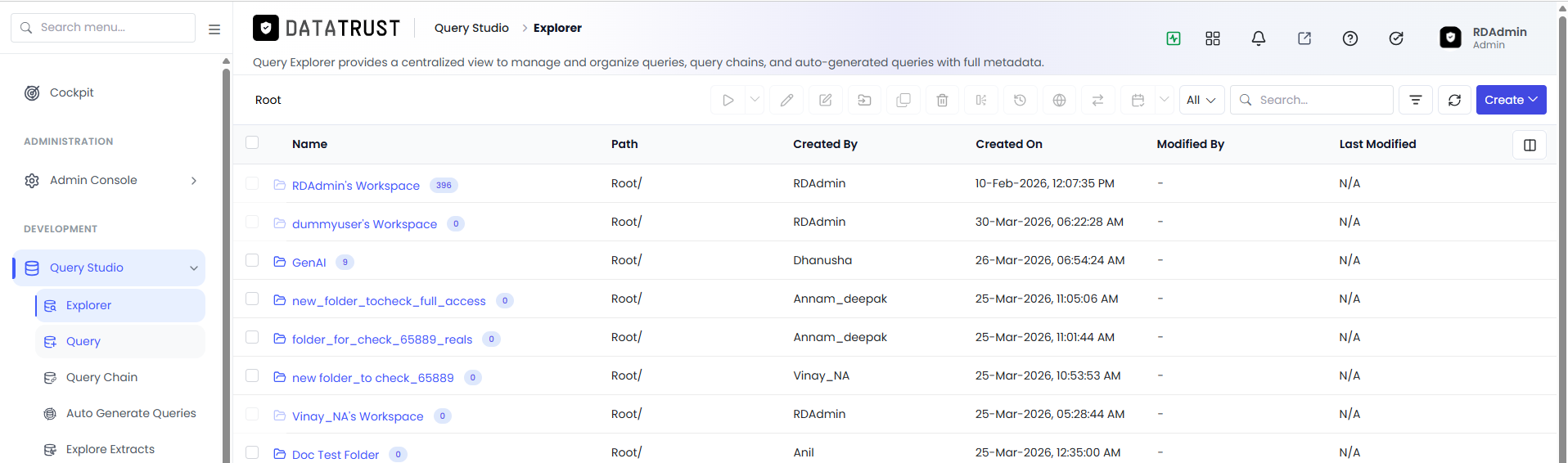
Task: Click the run (play) icon in toolbar
Action: tap(728, 100)
